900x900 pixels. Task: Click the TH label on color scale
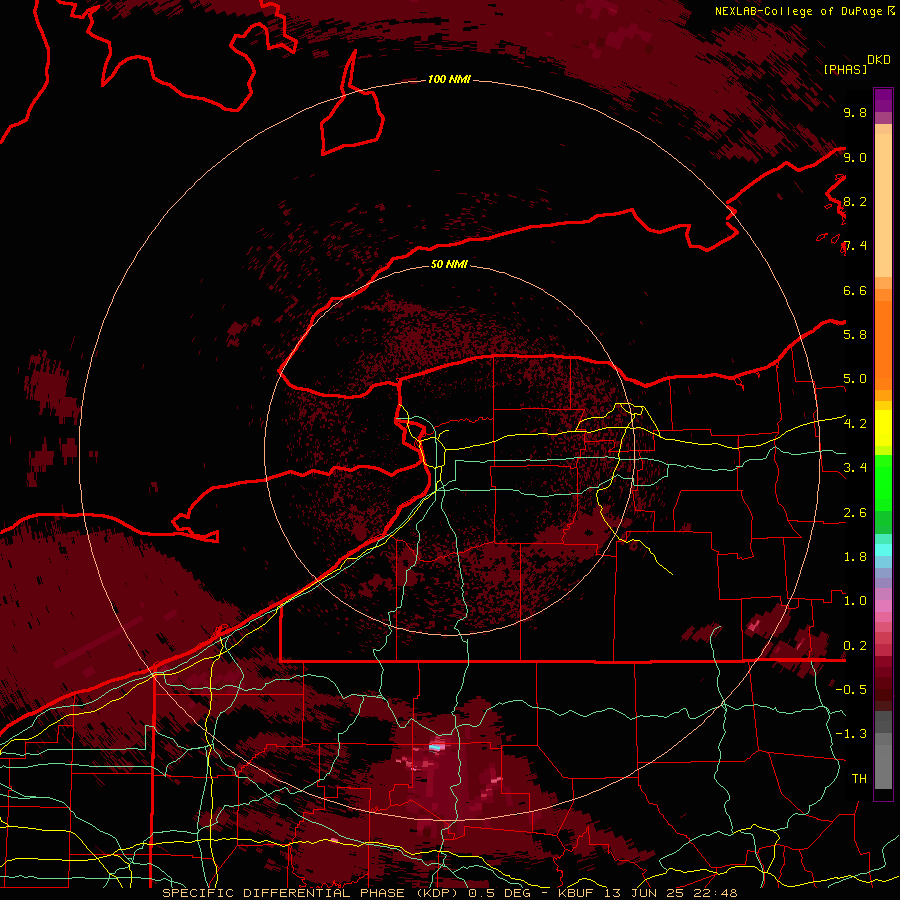859,779
